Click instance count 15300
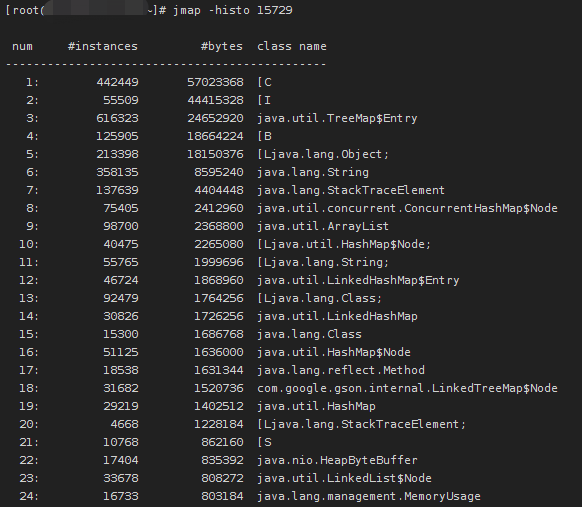Screen dimensions: 582x507 pos(121,334)
